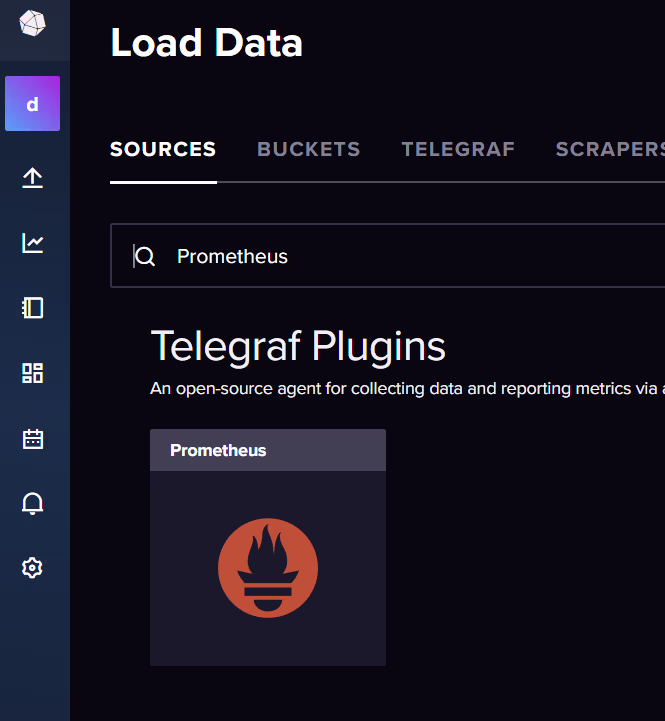Focus the search field containing Prometheus
The width and height of the screenshot is (665, 721).
(388, 256)
